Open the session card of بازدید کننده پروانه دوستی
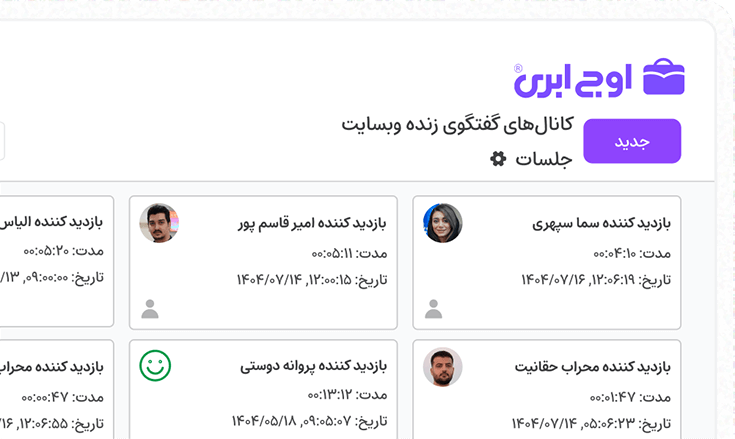 263,389
